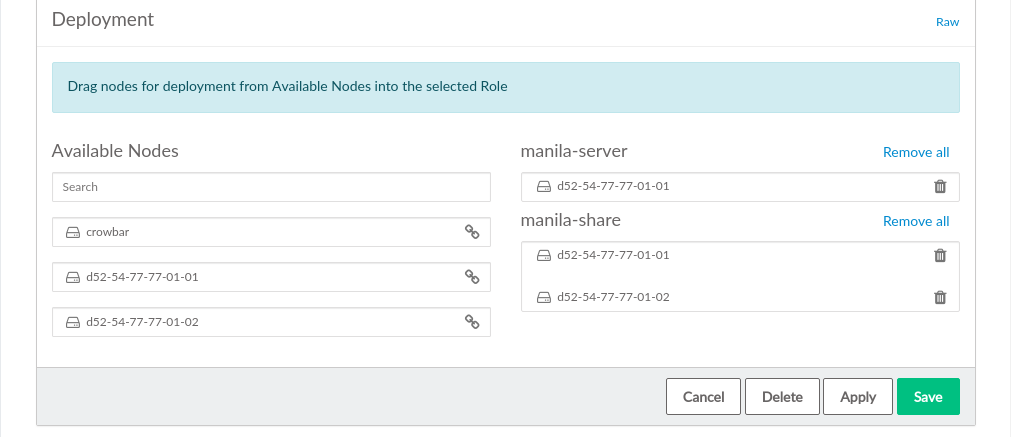Click link icon for available node d52-54-77-77-01-01
Image resolution: width=1011 pixels, height=437 pixels.
(472, 277)
